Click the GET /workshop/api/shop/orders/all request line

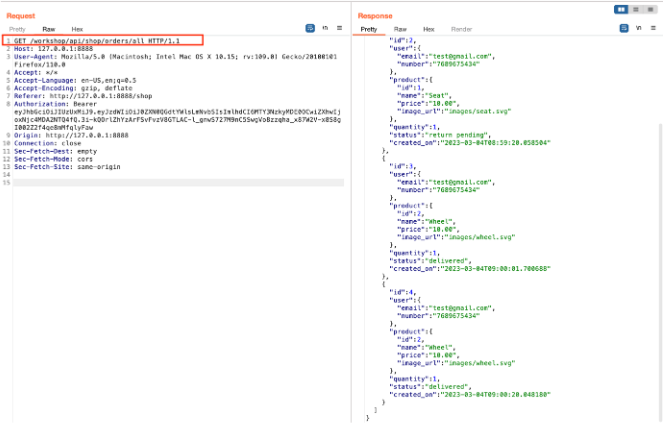click(97, 41)
